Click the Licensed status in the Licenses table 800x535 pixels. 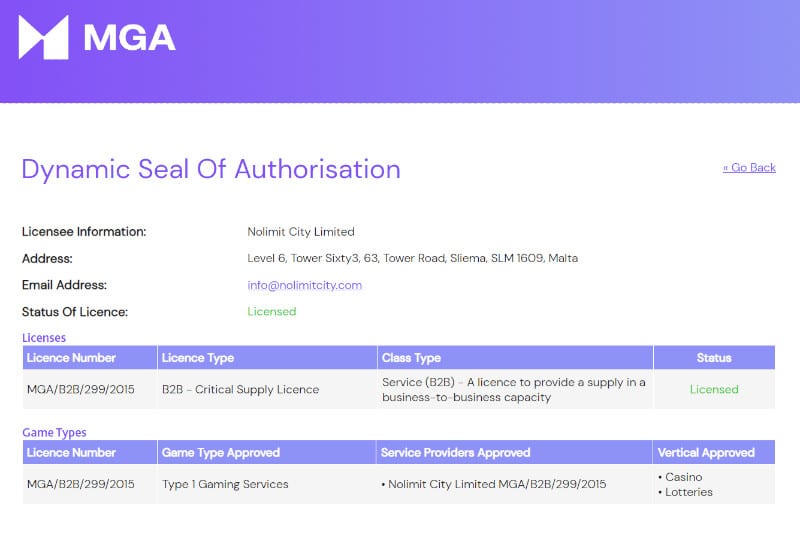point(714,389)
